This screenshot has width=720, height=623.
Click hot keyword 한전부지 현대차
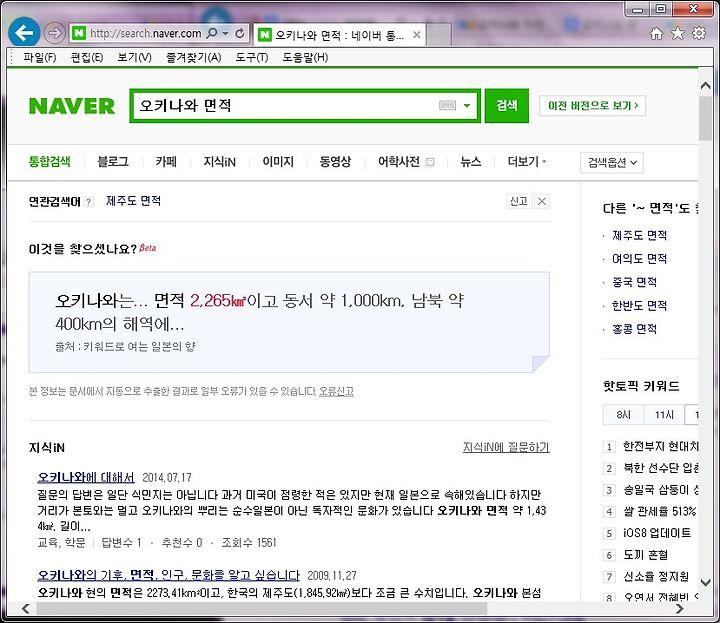click(660, 446)
